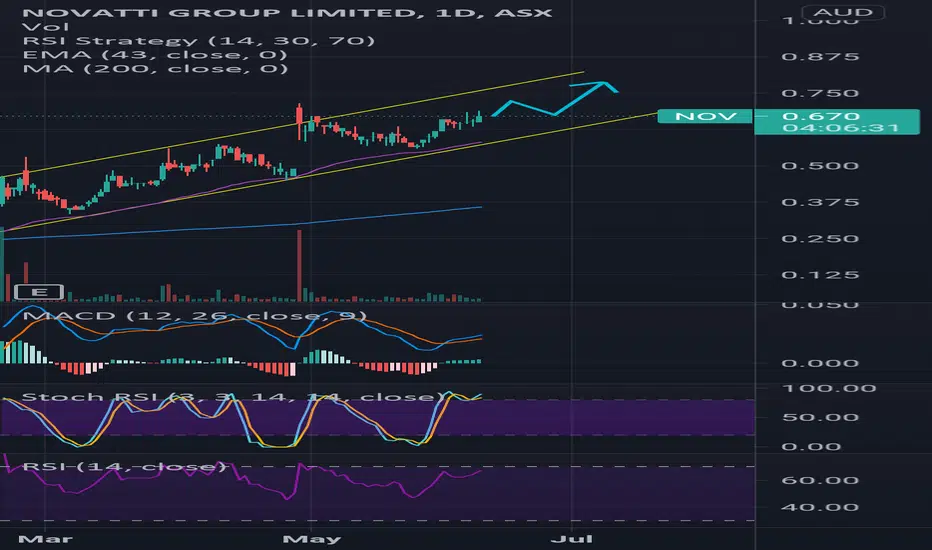Click the 100.00 Stoch RSI scale value

(829, 389)
